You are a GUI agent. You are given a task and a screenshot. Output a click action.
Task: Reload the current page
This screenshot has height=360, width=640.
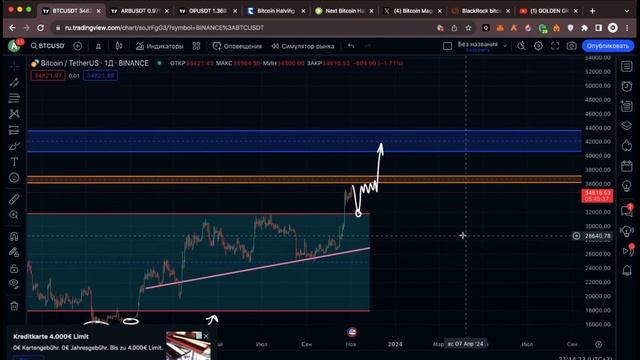pos(40,28)
